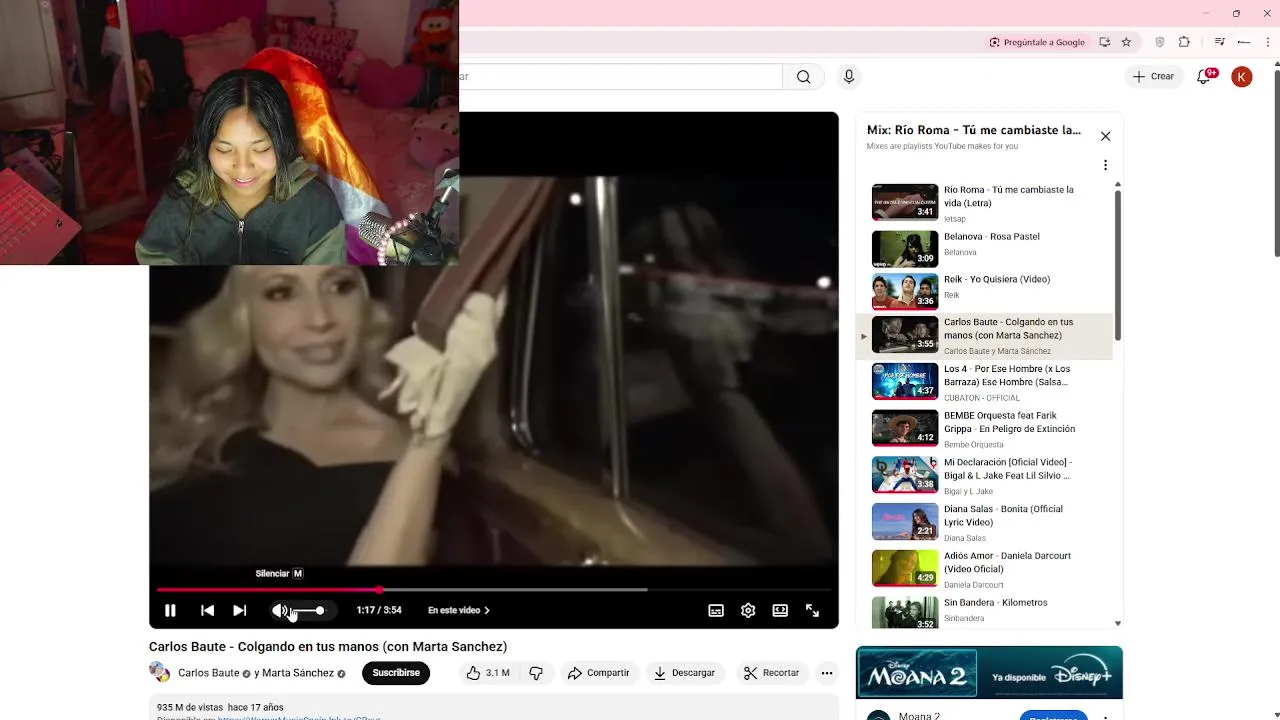Click the install app icon in the address bar
The height and width of the screenshot is (720, 1280).
[x=1105, y=42]
